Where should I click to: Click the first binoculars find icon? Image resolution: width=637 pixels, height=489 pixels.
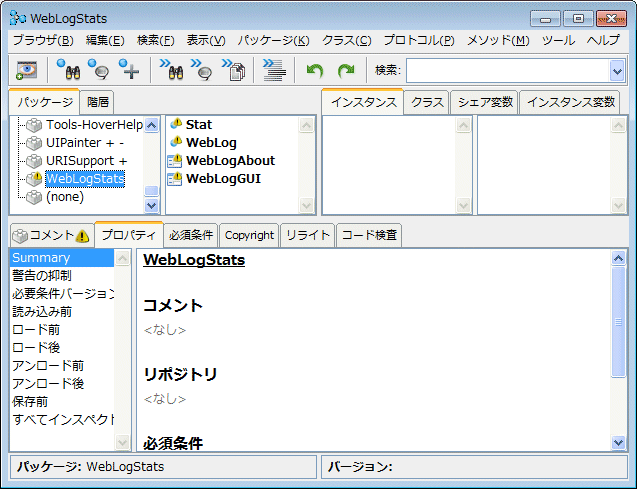68,70
